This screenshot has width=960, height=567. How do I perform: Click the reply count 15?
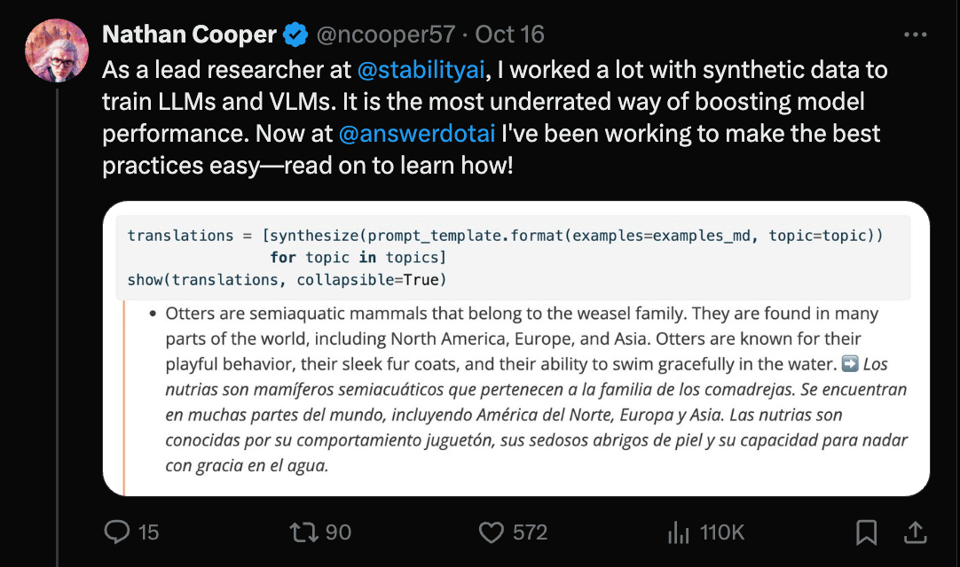[148, 532]
